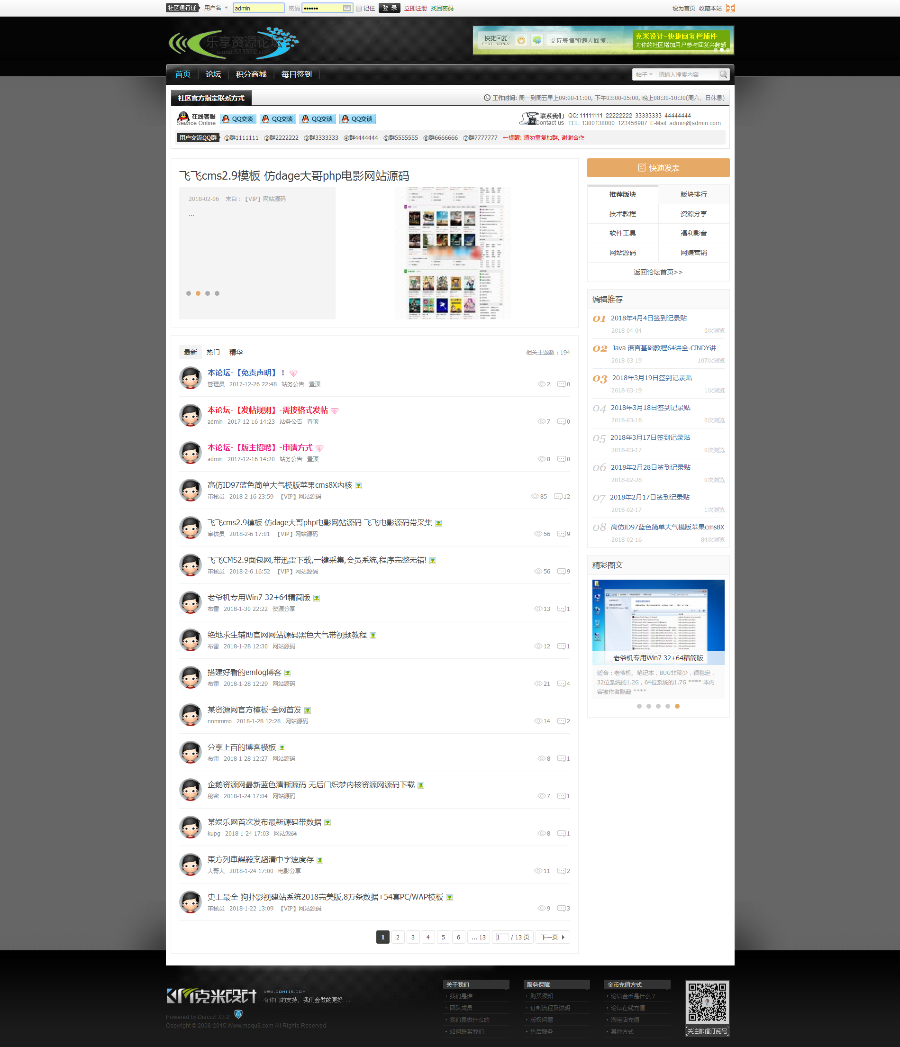Viewport: 900px width, 1047px height.
Task: Click the header banner advertisement
Action: click(x=603, y=40)
